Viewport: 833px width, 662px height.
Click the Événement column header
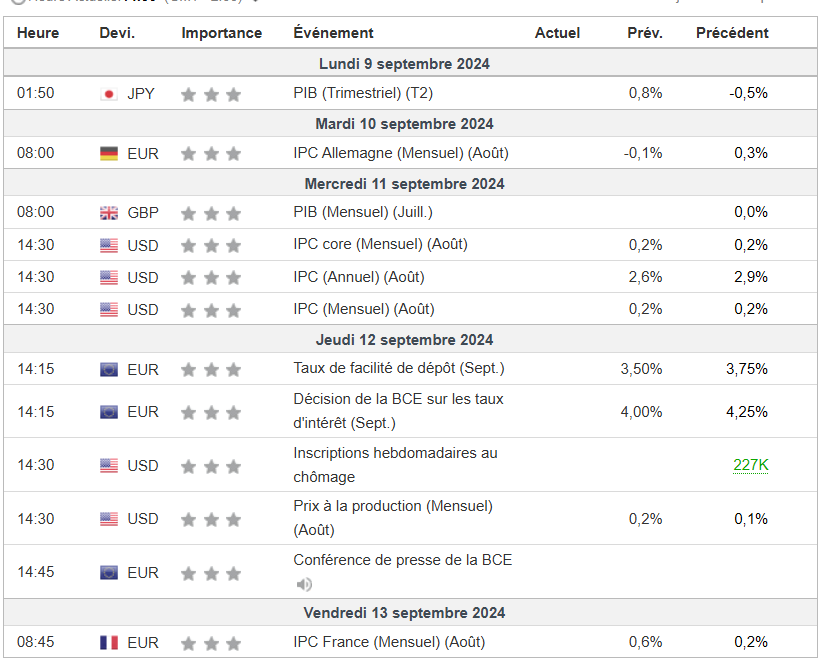pos(333,33)
